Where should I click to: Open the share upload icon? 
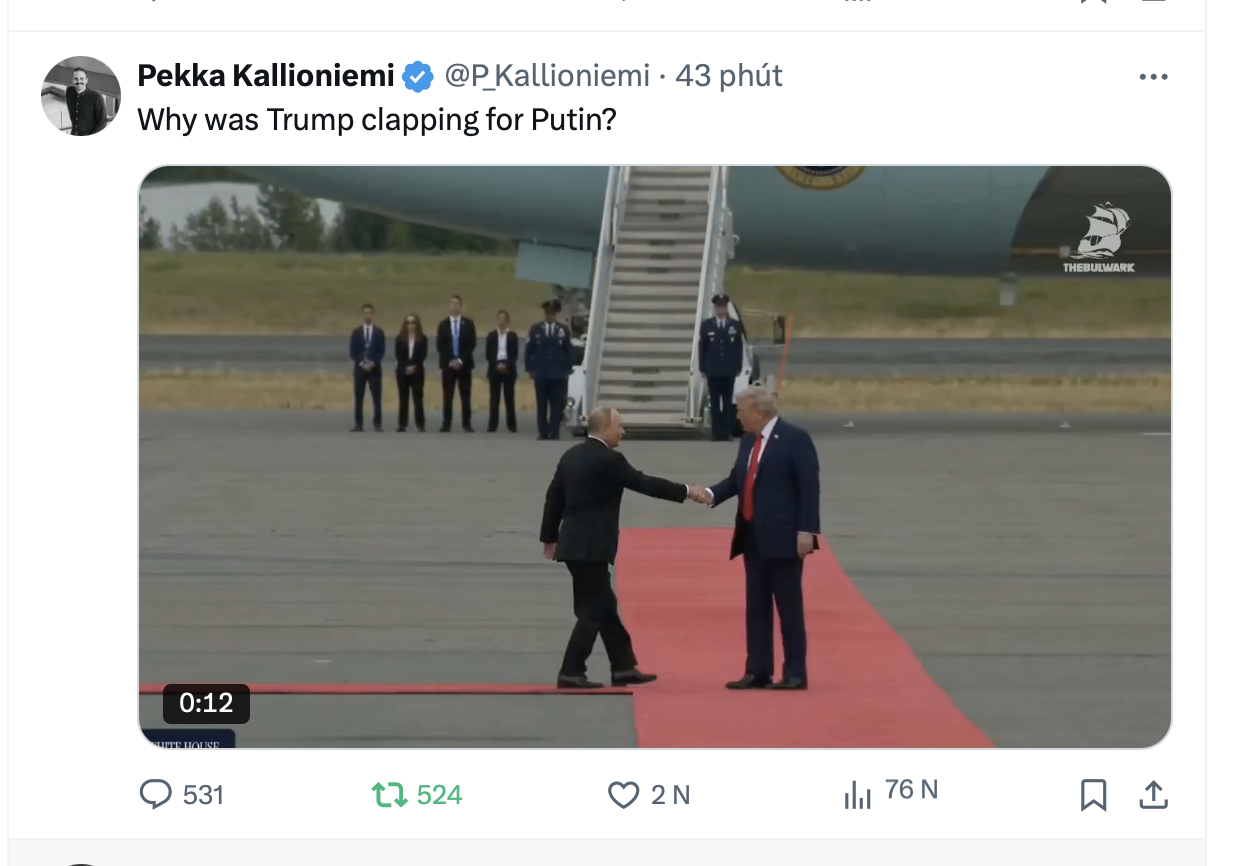click(1153, 795)
